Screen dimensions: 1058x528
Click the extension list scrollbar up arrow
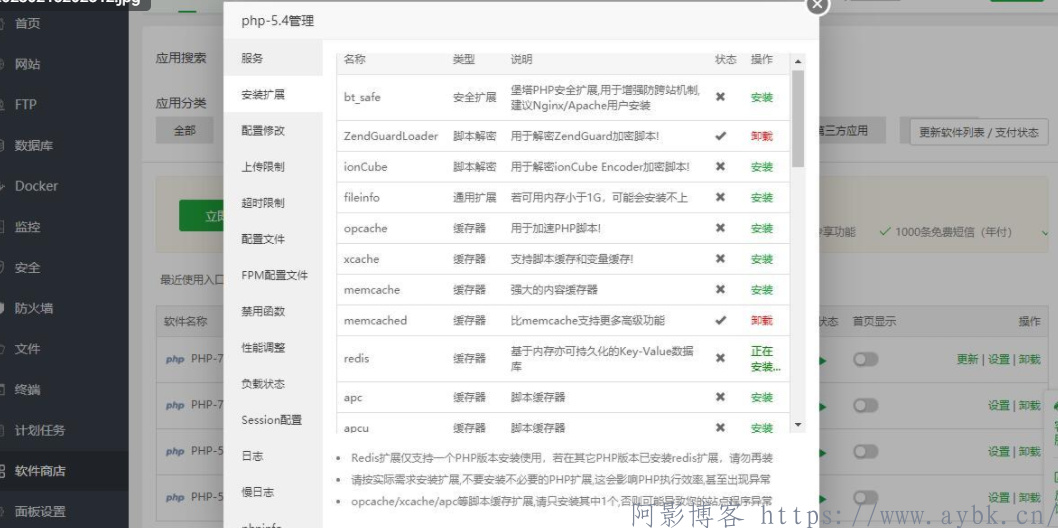[797, 62]
